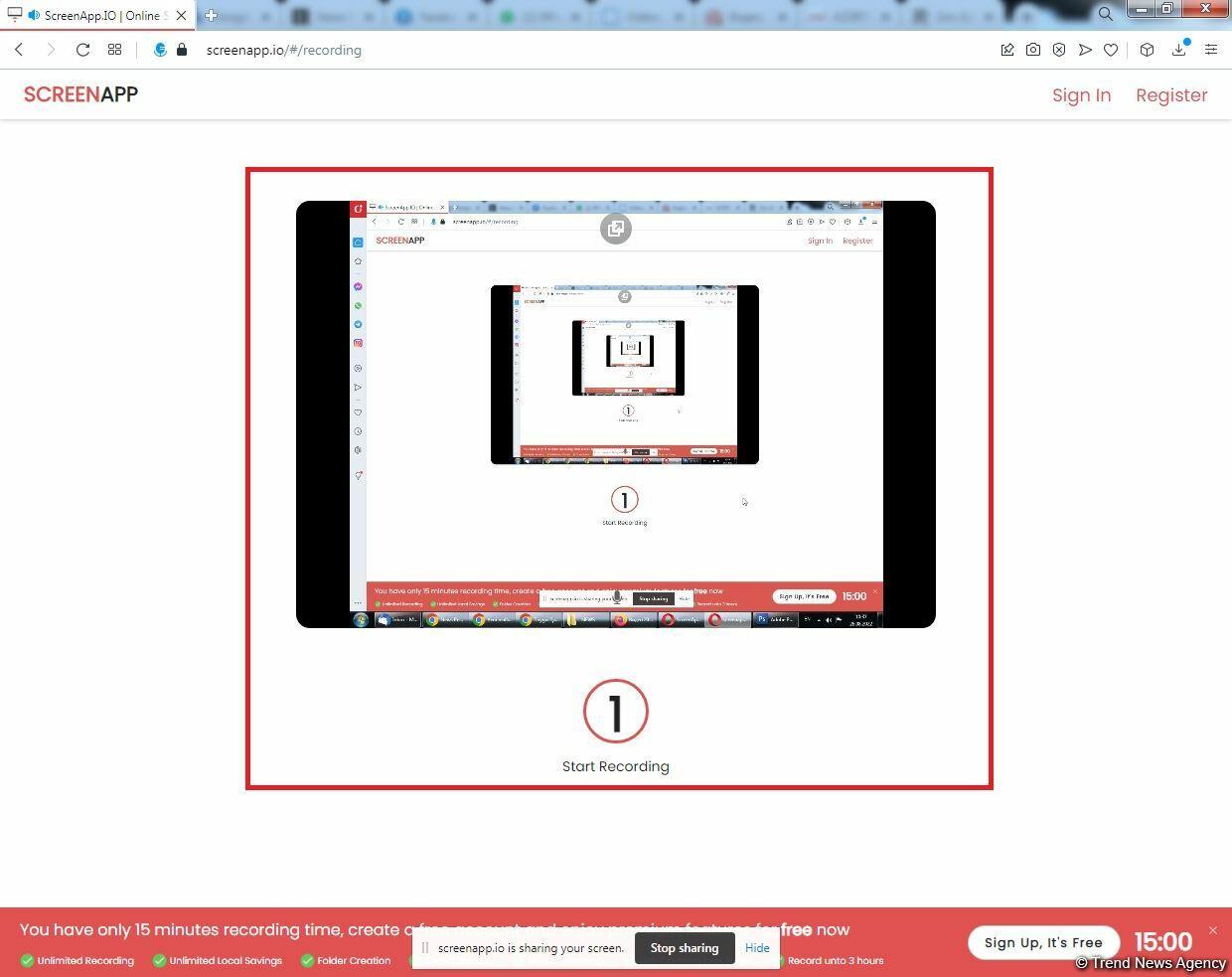Viewport: 1232px width, 977px height.
Task: Open the downloads icon
Action: point(1179,49)
